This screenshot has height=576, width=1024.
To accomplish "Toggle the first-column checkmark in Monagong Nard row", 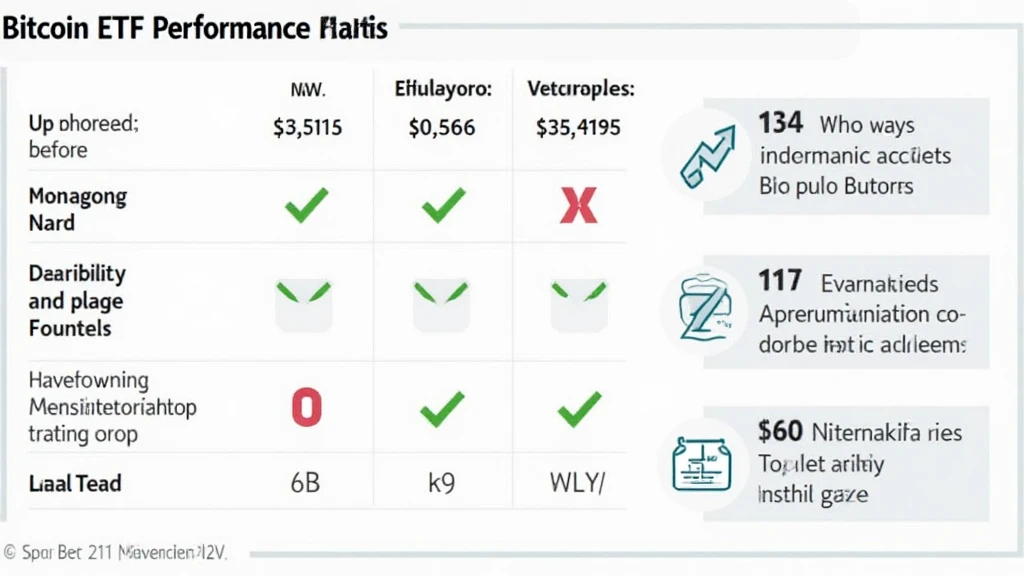I will click(x=305, y=207).
